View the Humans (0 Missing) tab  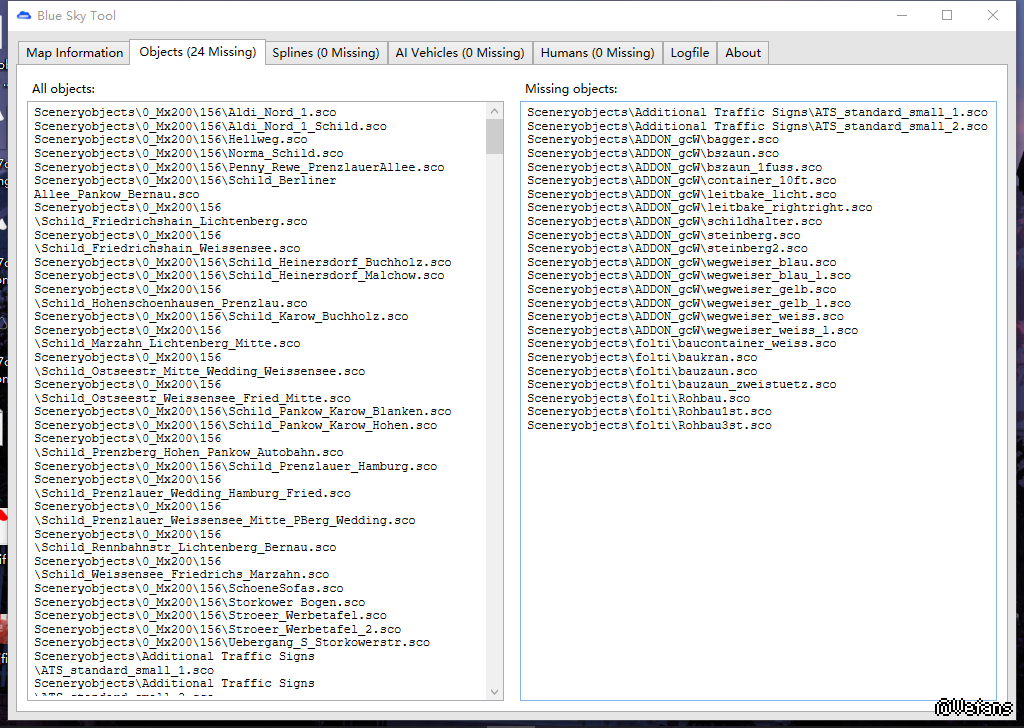[x=597, y=53]
